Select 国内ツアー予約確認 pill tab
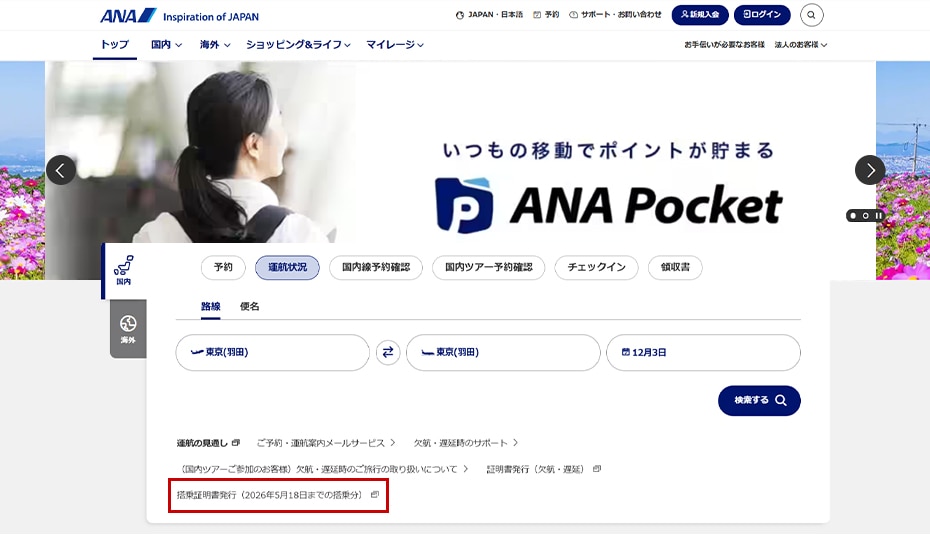 489,267
